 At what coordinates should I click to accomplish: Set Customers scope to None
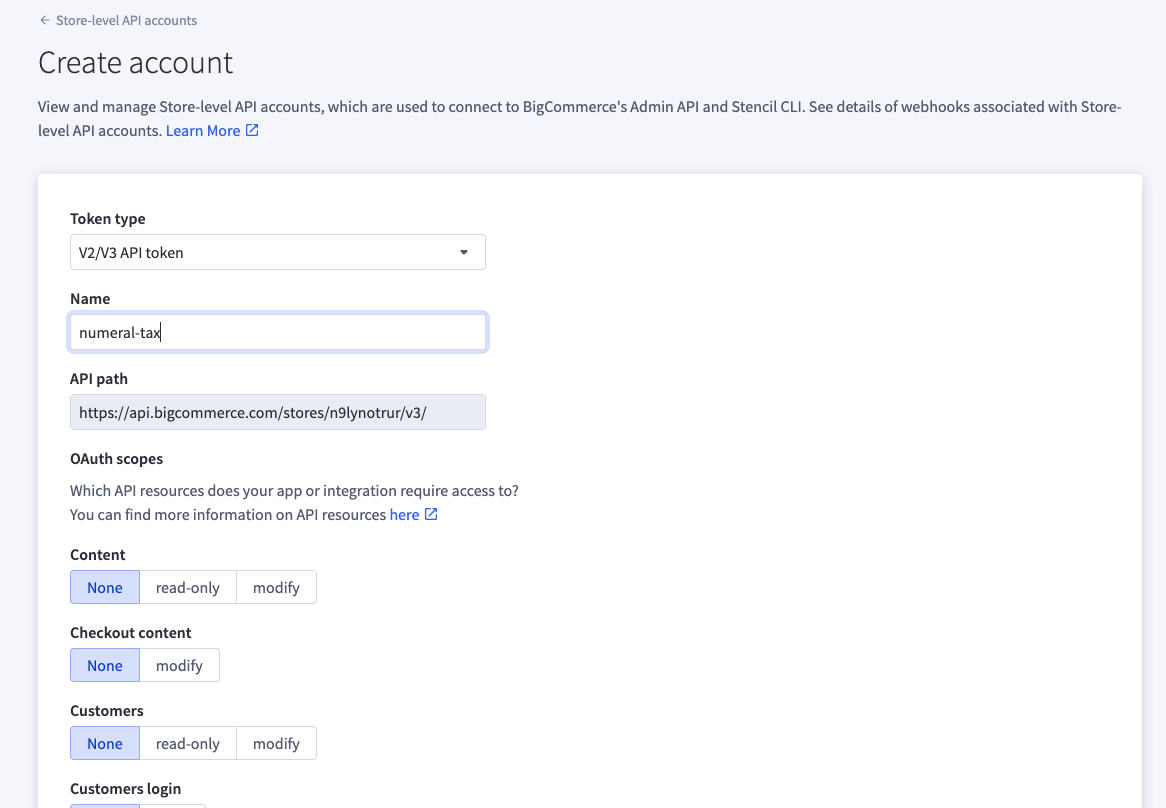click(x=105, y=743)
